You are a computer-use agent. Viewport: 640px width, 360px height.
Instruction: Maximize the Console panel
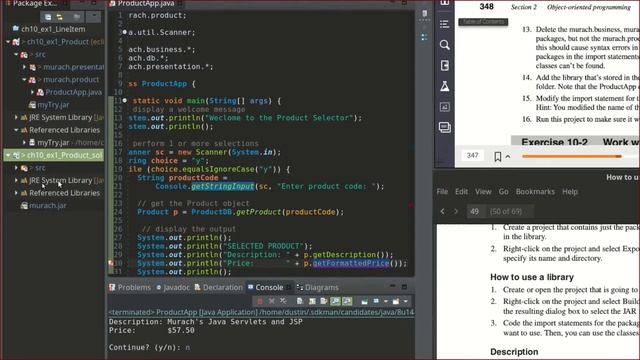pos(404,287)
